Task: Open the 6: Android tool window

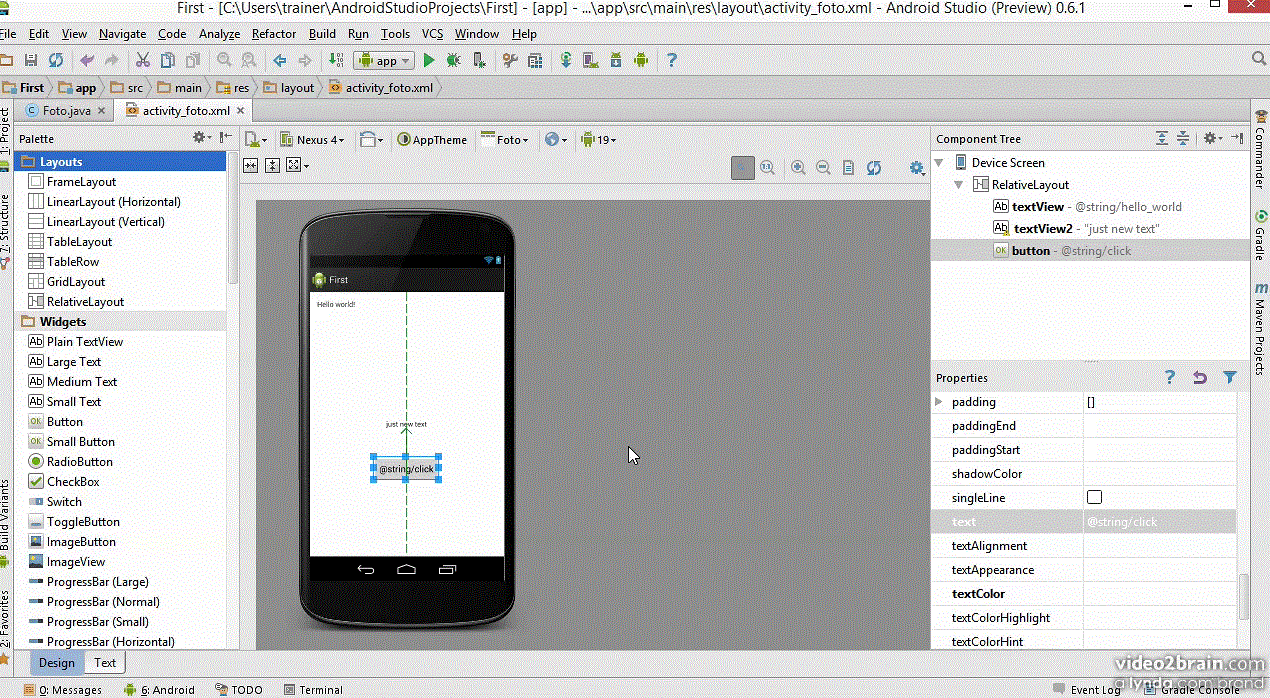Action: [159, 689]
